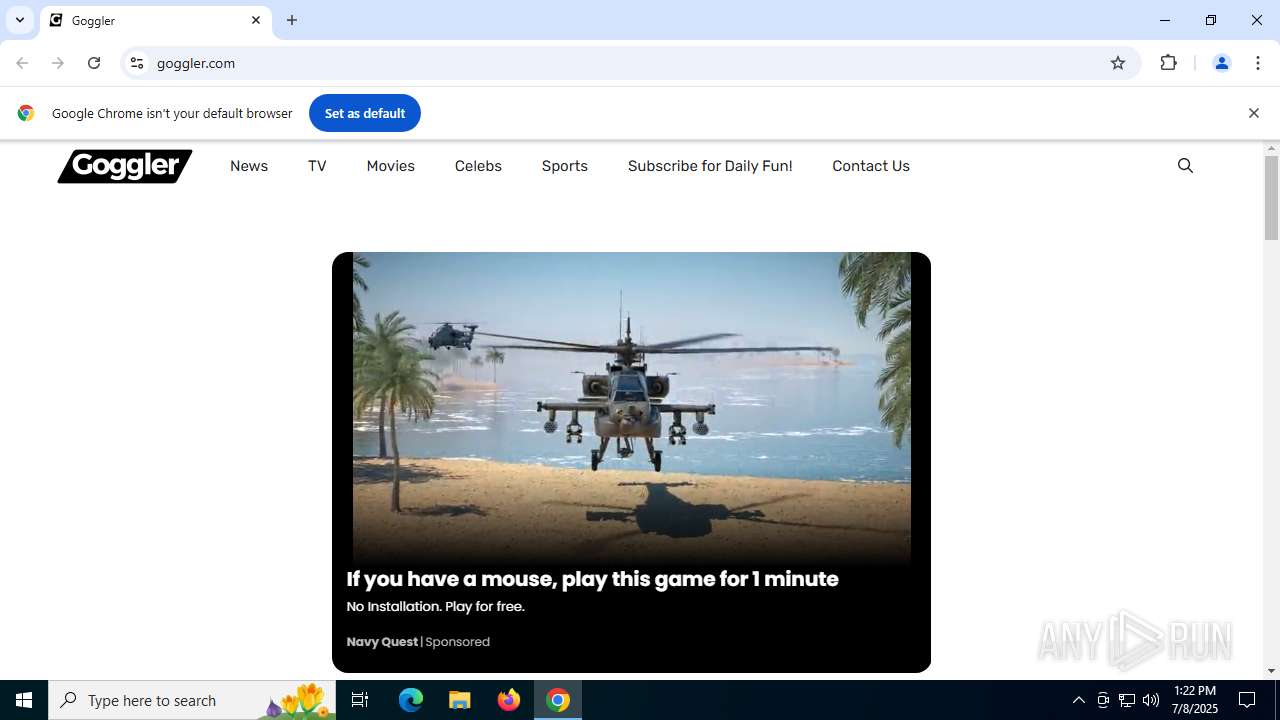Screen dimensions: 1280x720
Task: Click scrollbar up arrow
Action: pos(1271,148)
